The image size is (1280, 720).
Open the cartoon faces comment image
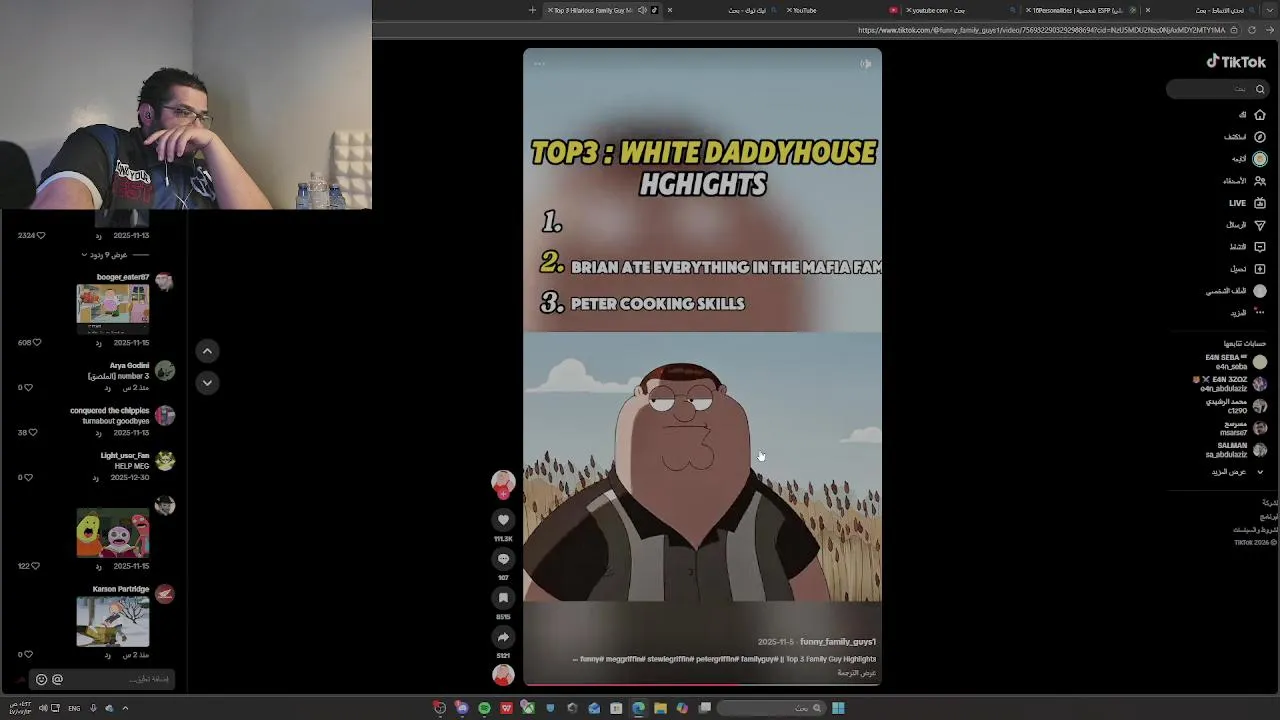(113, 532)
